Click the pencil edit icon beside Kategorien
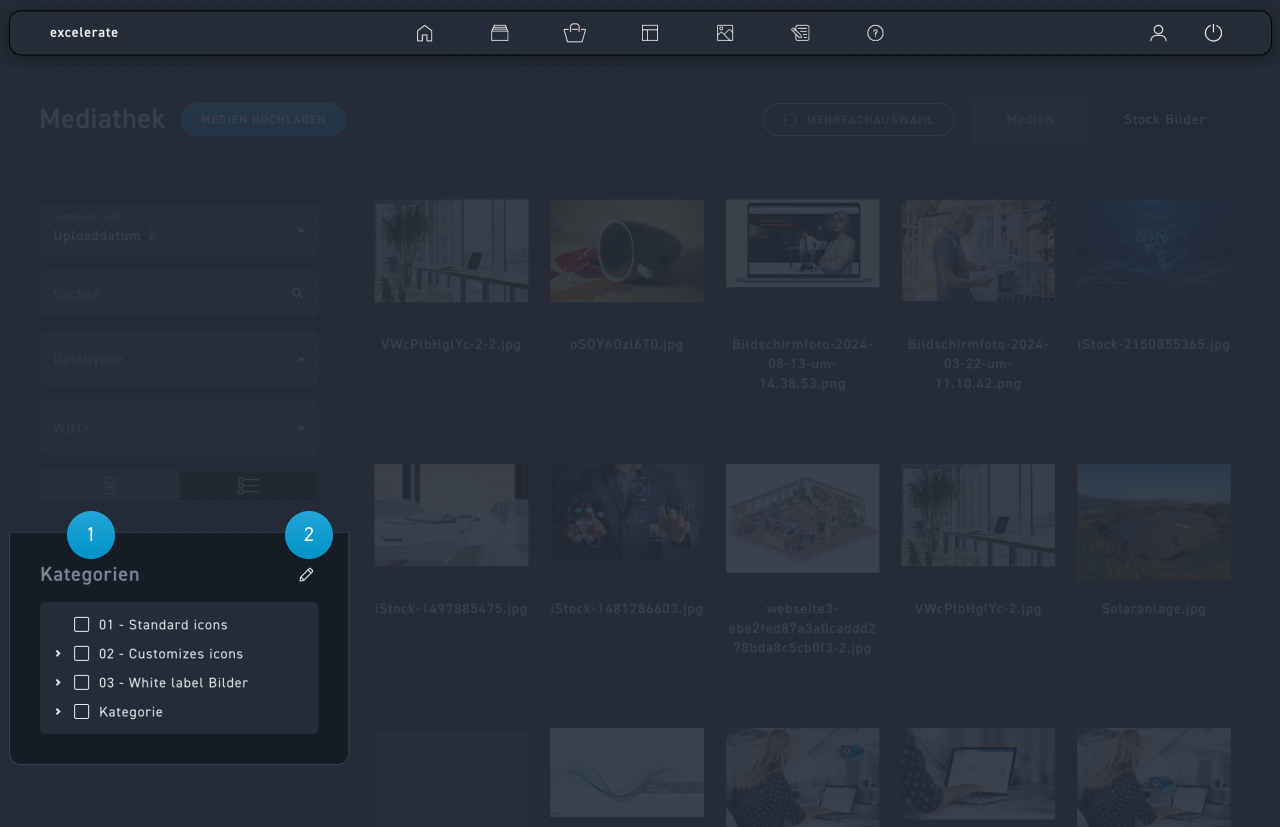Screen dimensions: 1280x827 tap(306, 574)
